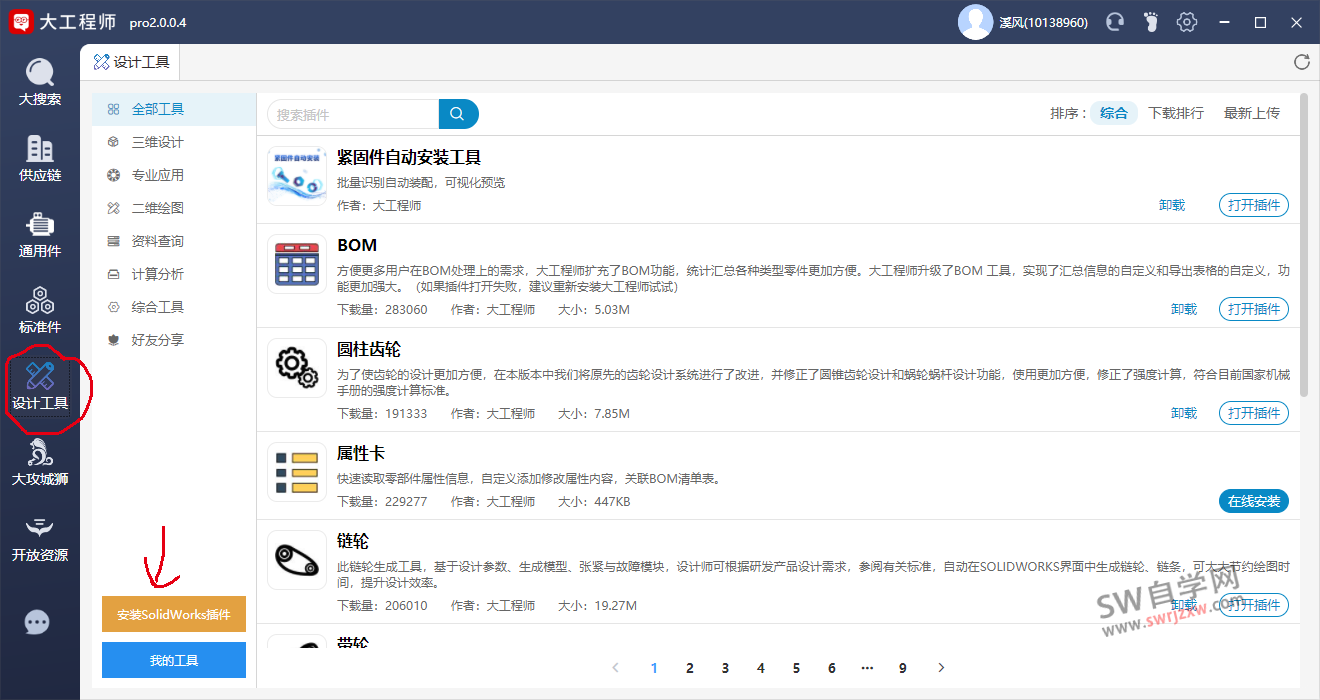This screenshot has height=700, width=1320.
Task: Select the 综合 sort option
Action: (1113, 113)
